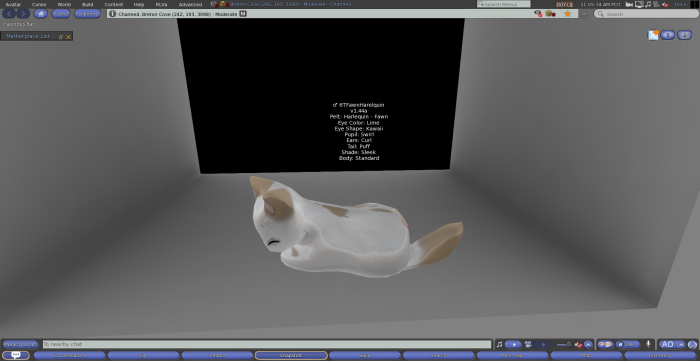Adjust the master volume slider
Image resolution: width=700 pixels, height=361 pixels.
[x=564, y=344]
